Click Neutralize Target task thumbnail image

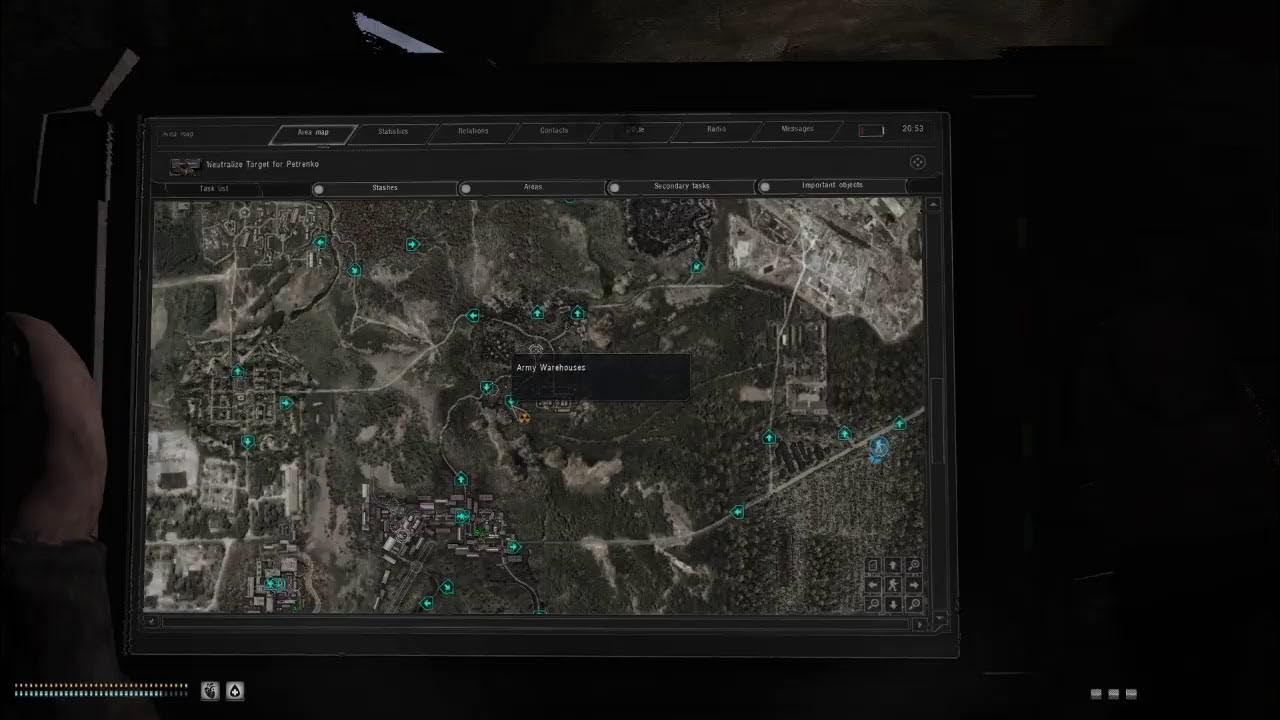pos(185,165)
